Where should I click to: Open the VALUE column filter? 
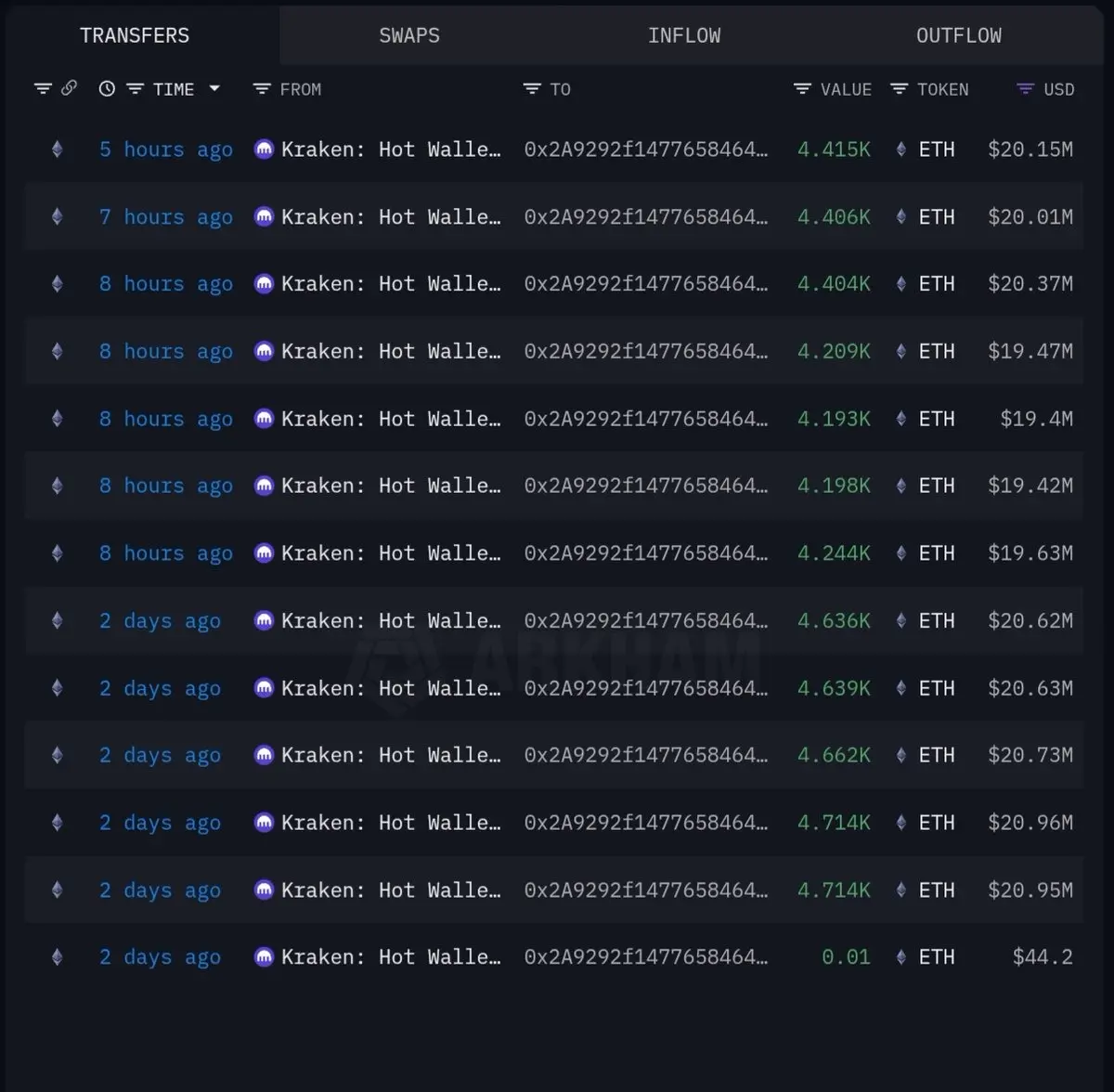click(x=803, y=89)
